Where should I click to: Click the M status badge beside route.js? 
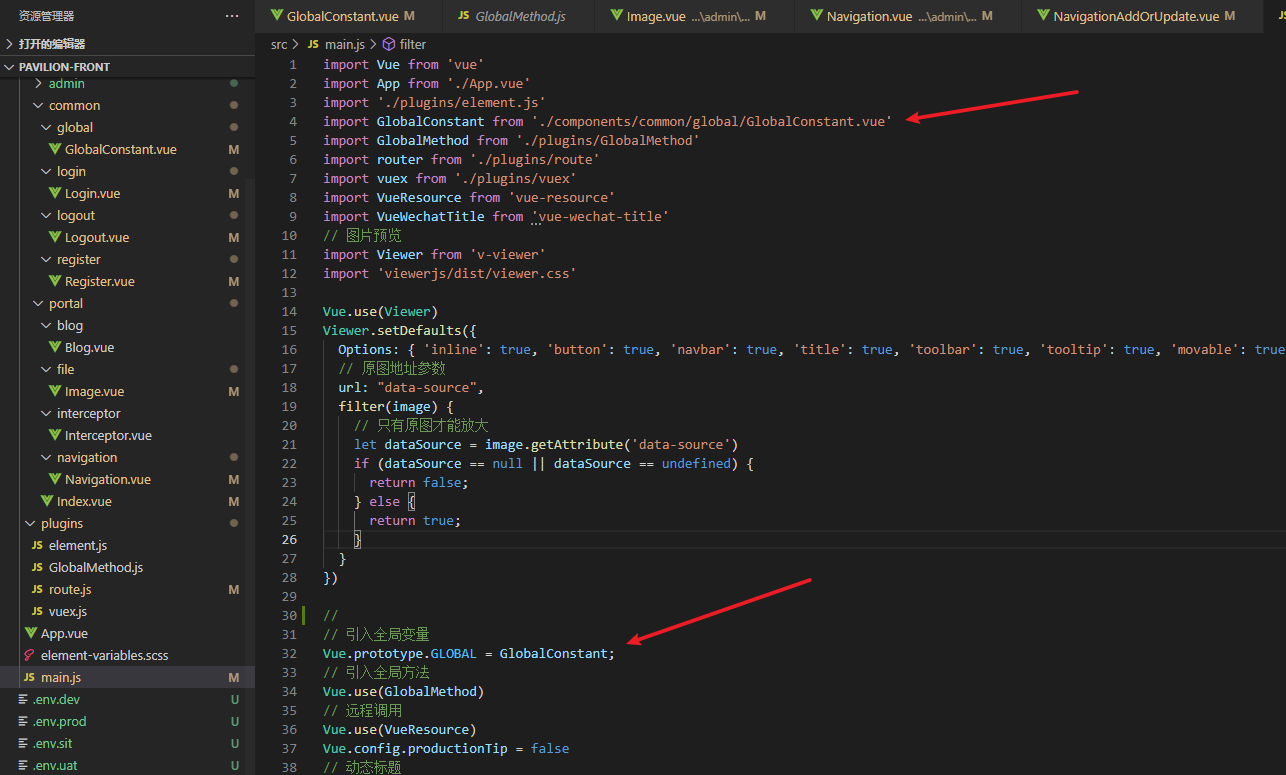[x=234, y=589]
